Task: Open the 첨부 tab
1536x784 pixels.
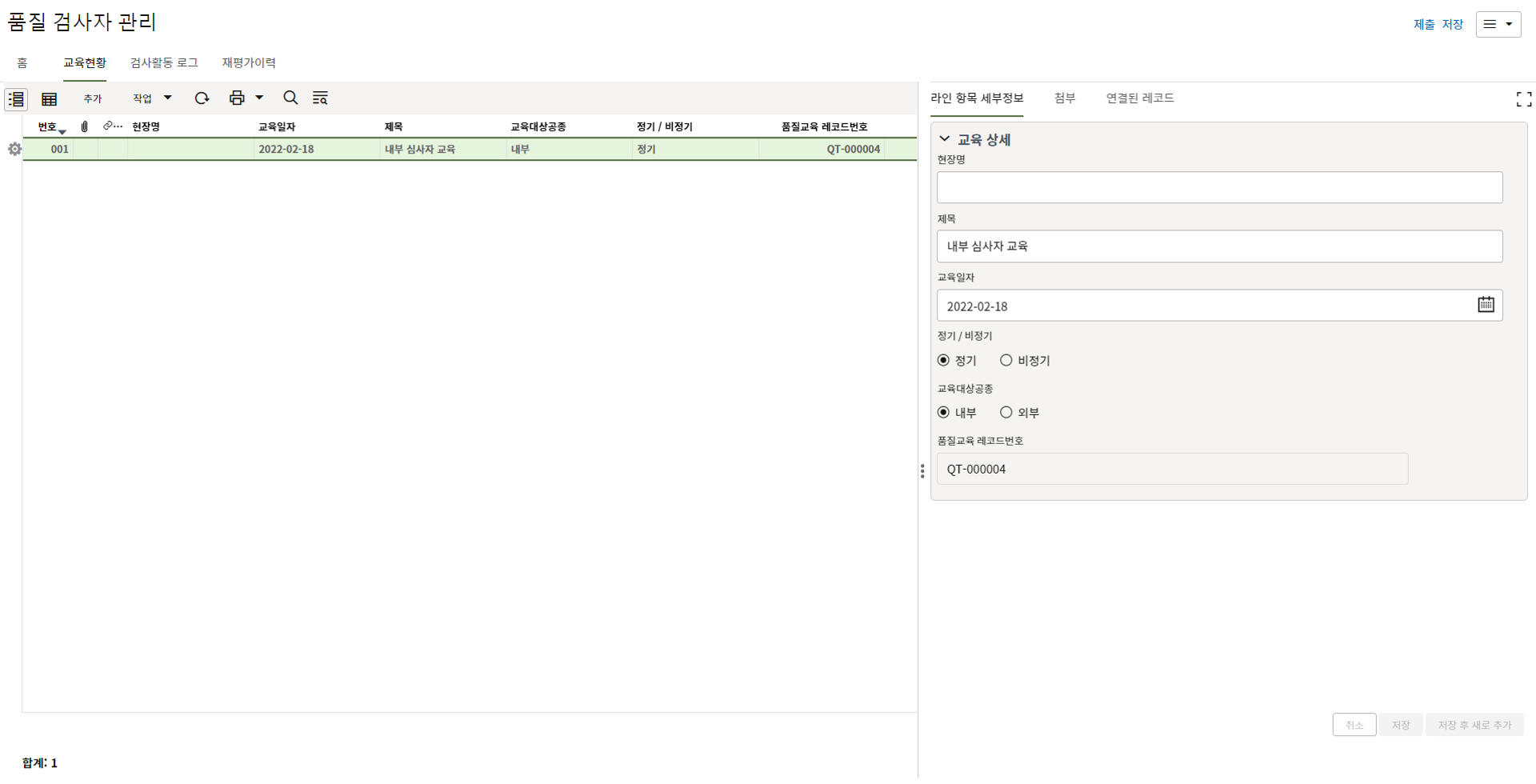Action: (1064, 98)
